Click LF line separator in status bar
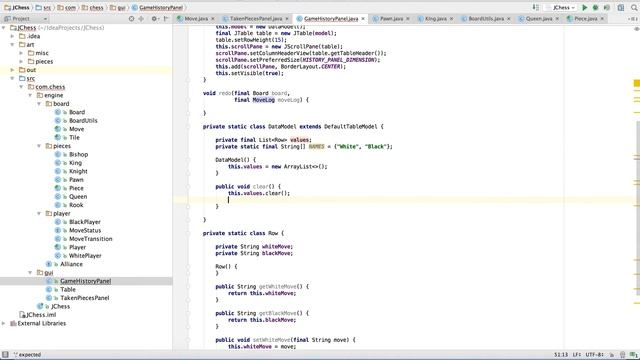The image size is (640, 360). [577, 355]
